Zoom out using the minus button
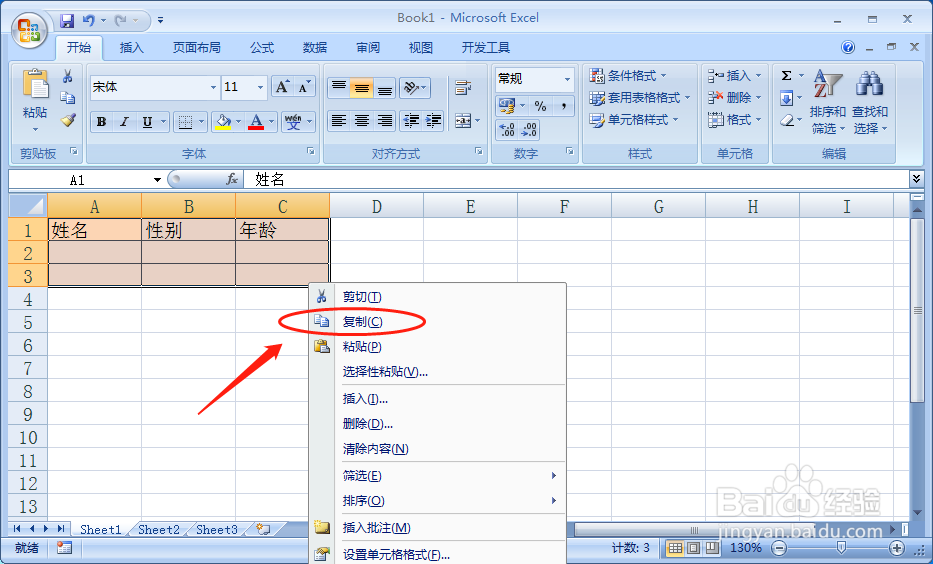 pyautogui.click(x=779, y=548)
